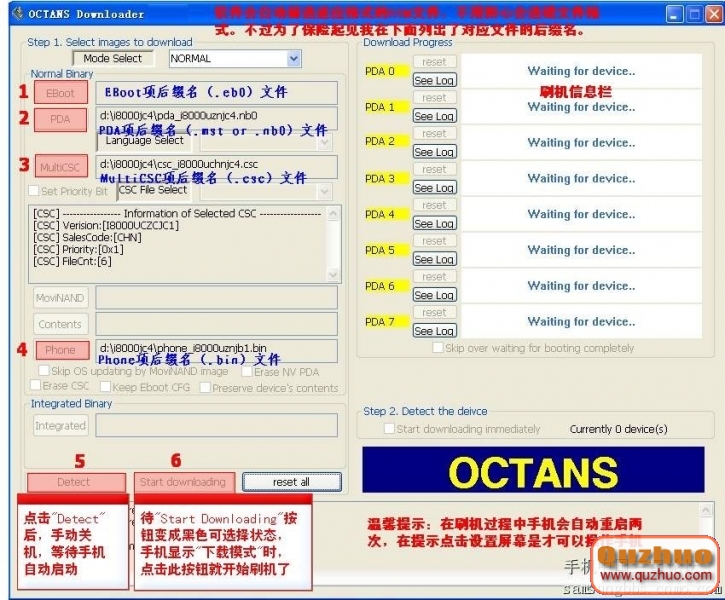The width and height of the screenshot is (725, 600).
Task: Click the MoviNAND path field
Action: point(216,297)
